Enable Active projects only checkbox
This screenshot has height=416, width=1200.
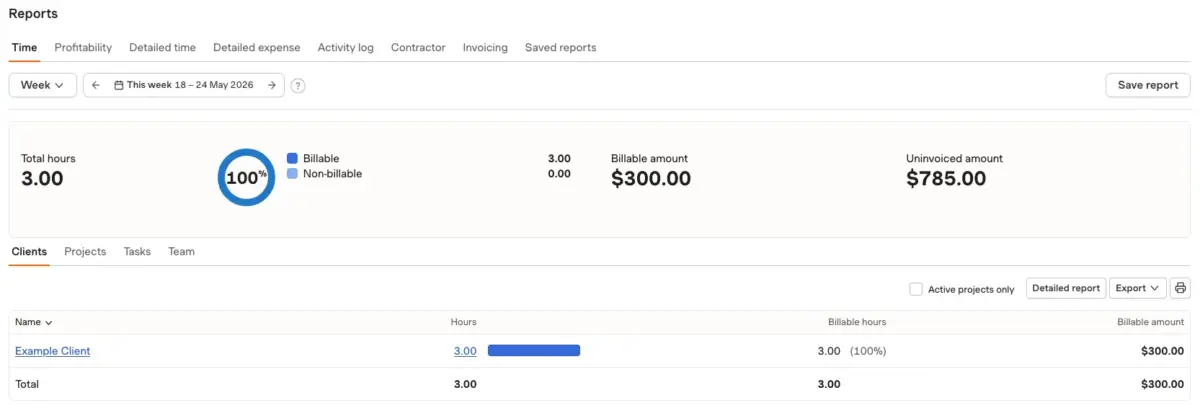(x=916, y=289)
